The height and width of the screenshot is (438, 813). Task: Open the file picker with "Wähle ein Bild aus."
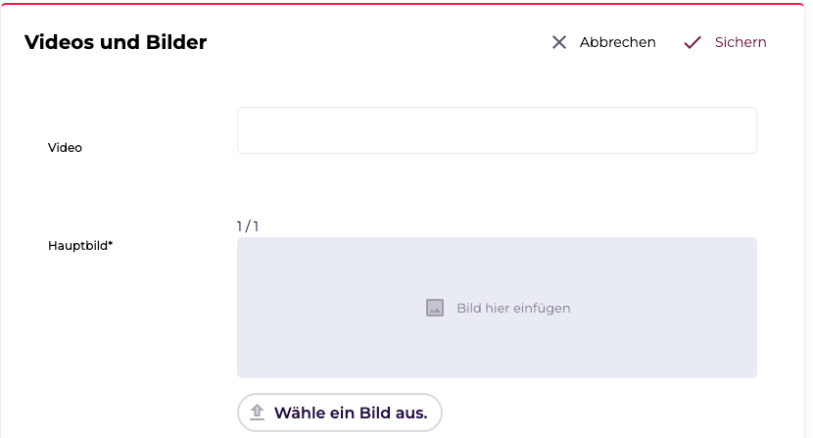tap(340, 413)
